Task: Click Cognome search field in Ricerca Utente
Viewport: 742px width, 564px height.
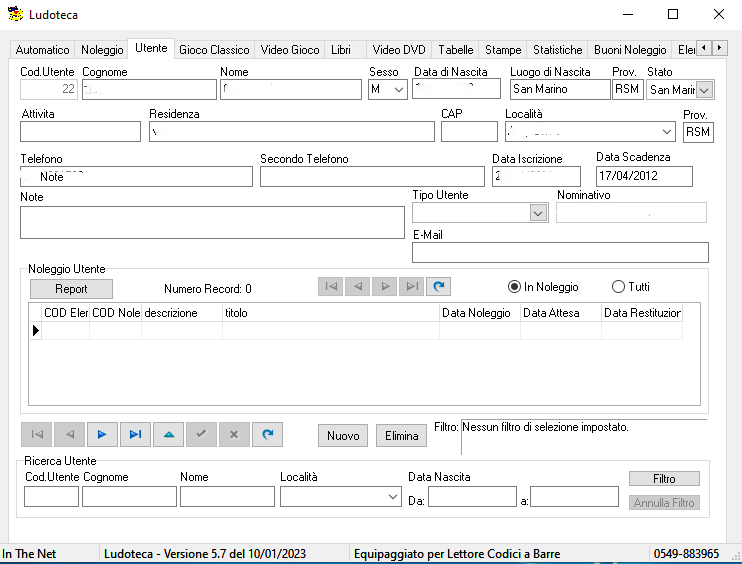Action: [x=129, y=497]
